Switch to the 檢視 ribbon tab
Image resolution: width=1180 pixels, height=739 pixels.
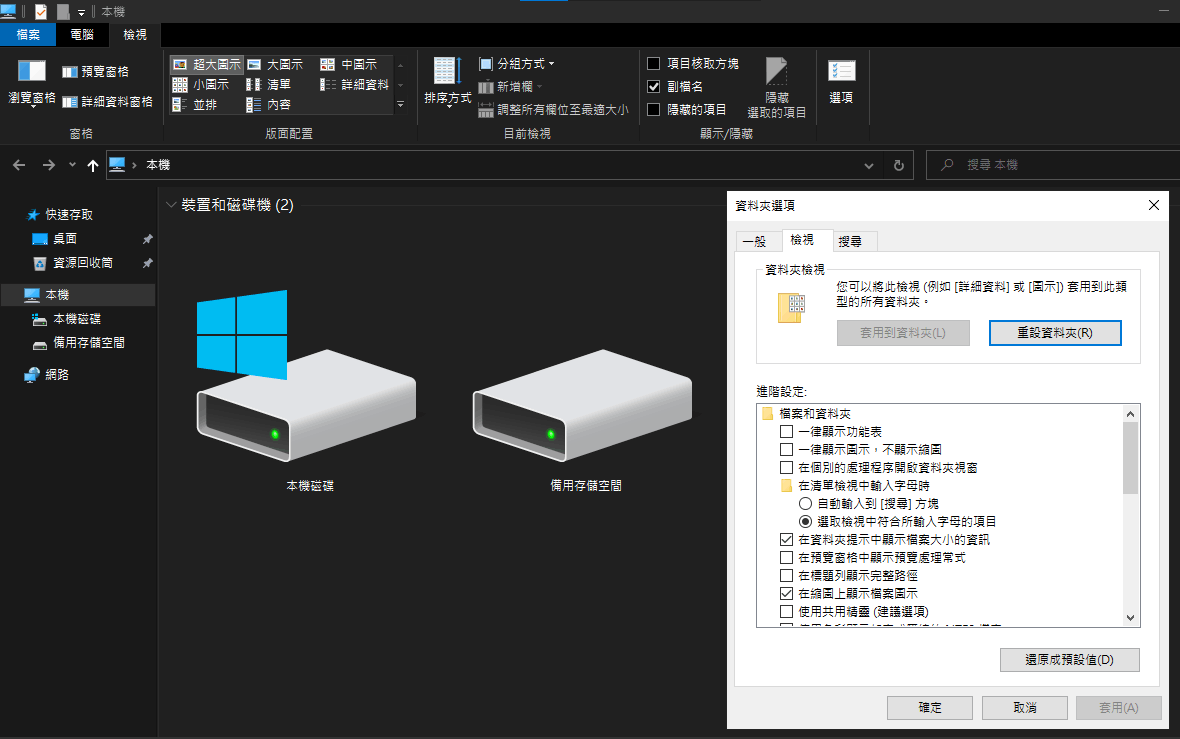pyautogui.click(x=135, y=35)
